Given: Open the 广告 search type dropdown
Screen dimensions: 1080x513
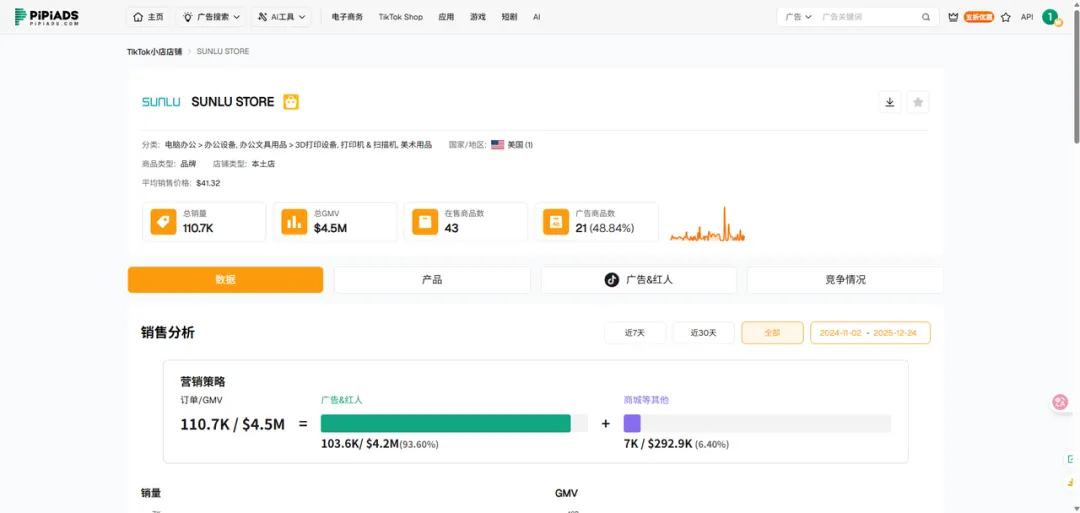Looking at the screenshot, I should pyautogui.click(x=797, y=17).
